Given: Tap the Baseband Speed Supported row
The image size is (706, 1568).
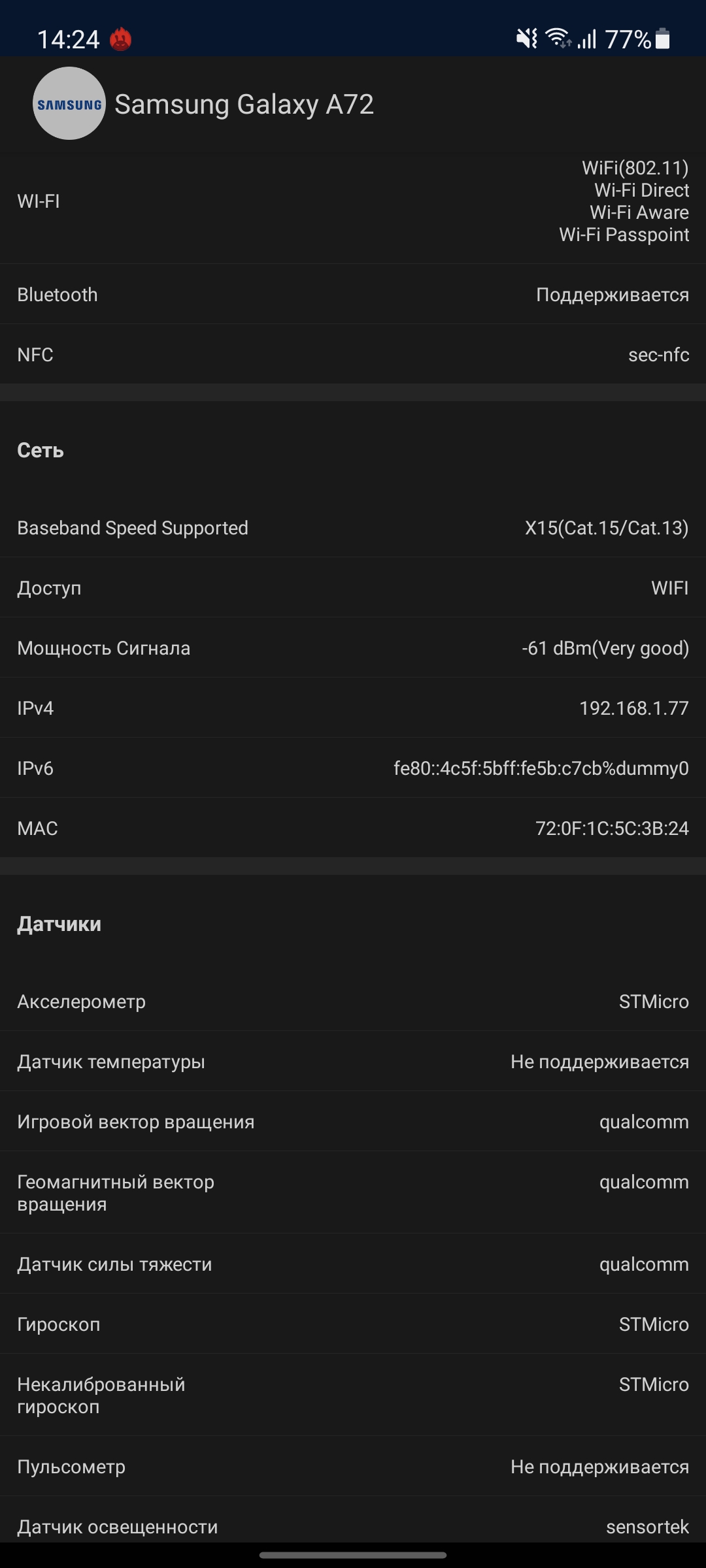Looking at the screenshot, I should (353, 528).
